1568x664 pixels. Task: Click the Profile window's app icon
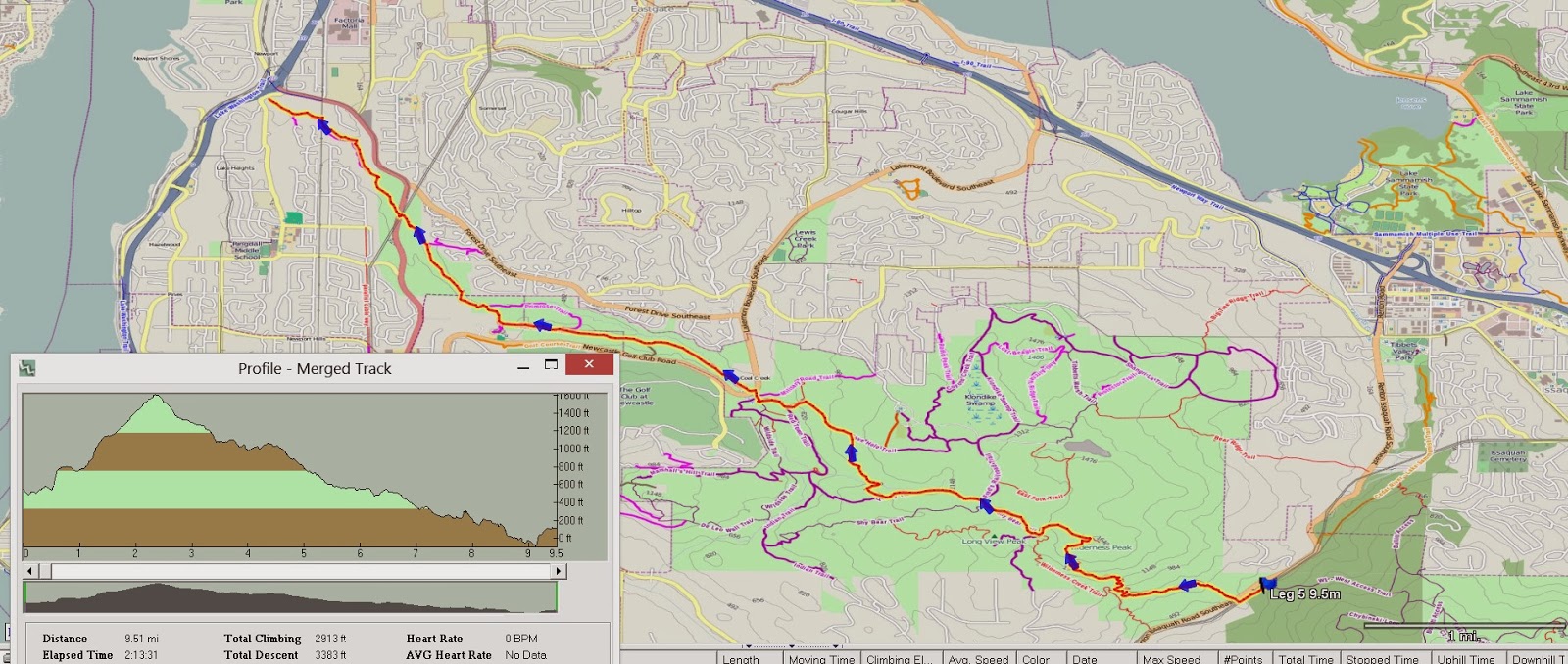coord(27,368)
